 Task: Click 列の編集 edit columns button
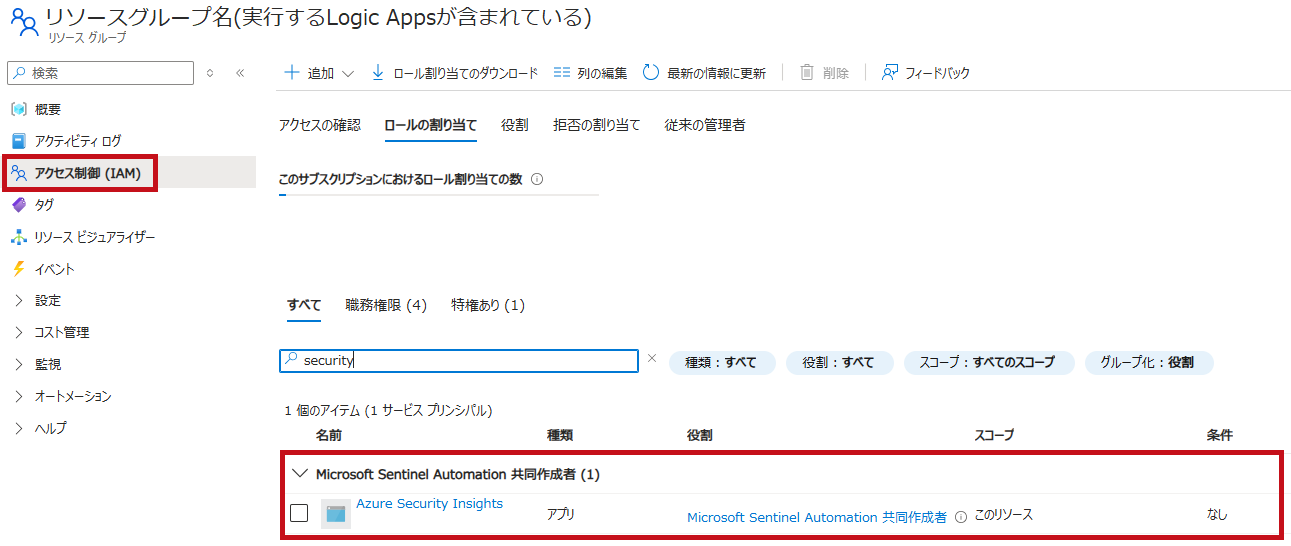pos(590,73)
